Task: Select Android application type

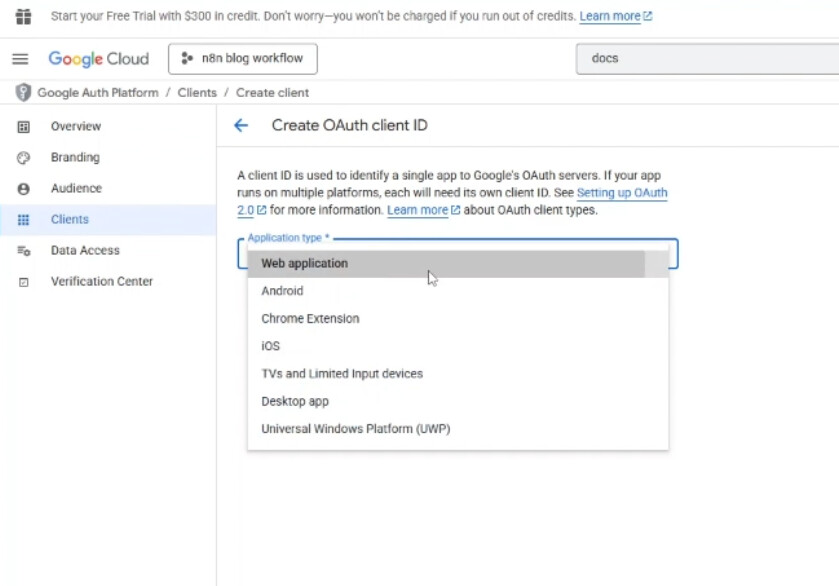Action: pyautogui.click(x=458, y=291)
